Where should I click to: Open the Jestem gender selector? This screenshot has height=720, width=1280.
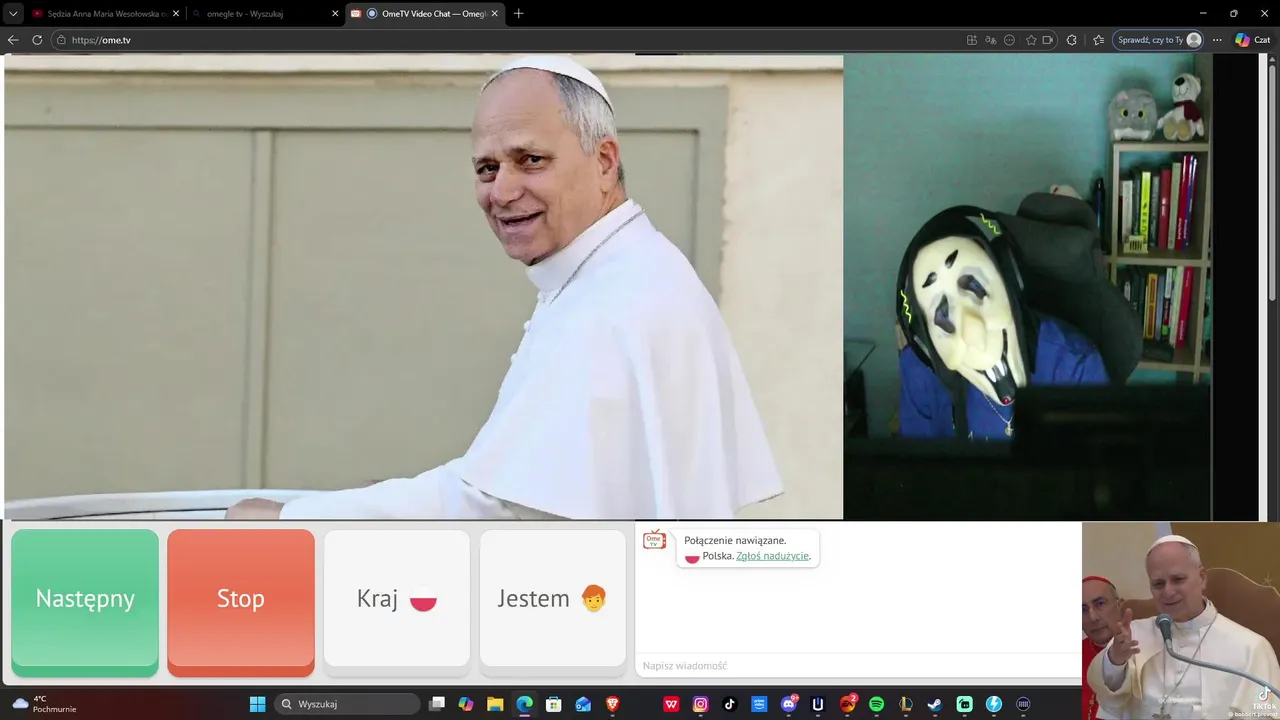[x=552, y=598]
